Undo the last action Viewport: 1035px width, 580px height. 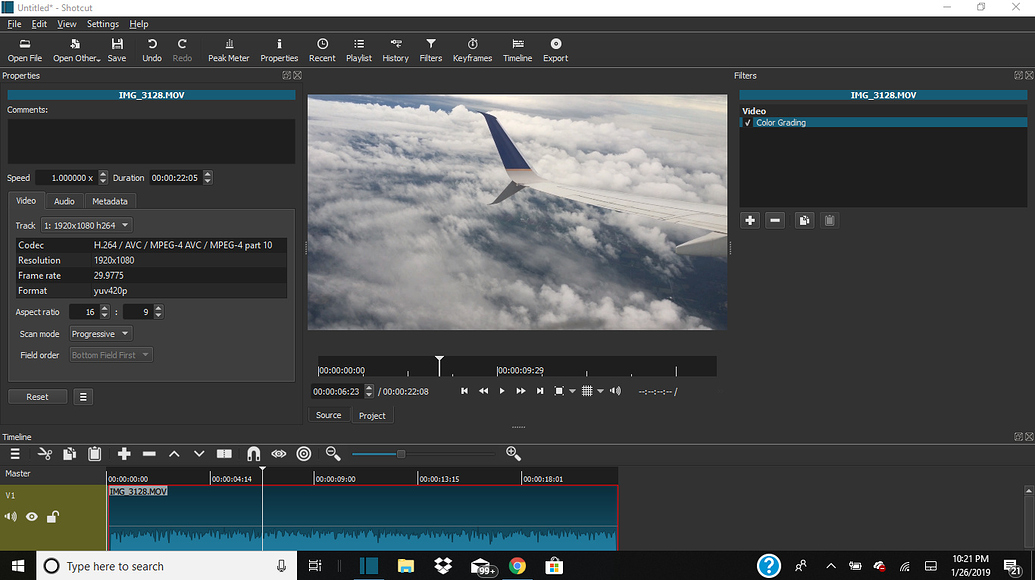152,50
